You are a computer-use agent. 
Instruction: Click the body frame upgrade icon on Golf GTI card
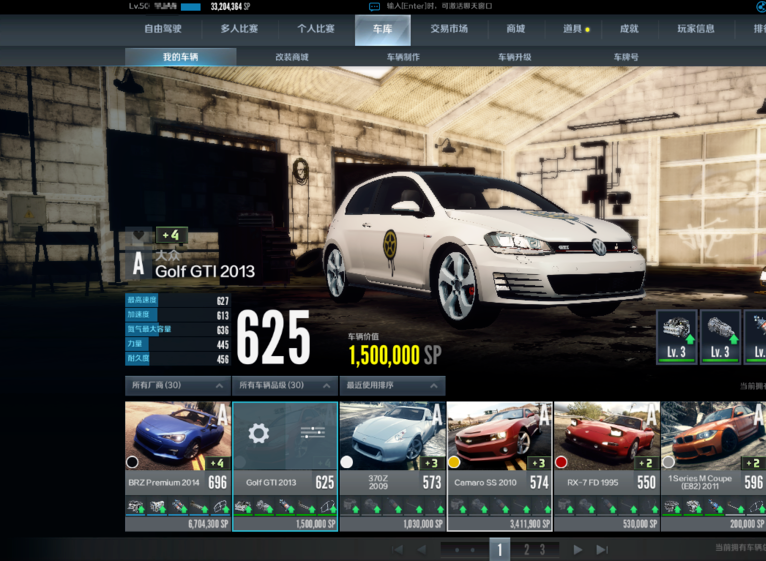coord(327,506)
